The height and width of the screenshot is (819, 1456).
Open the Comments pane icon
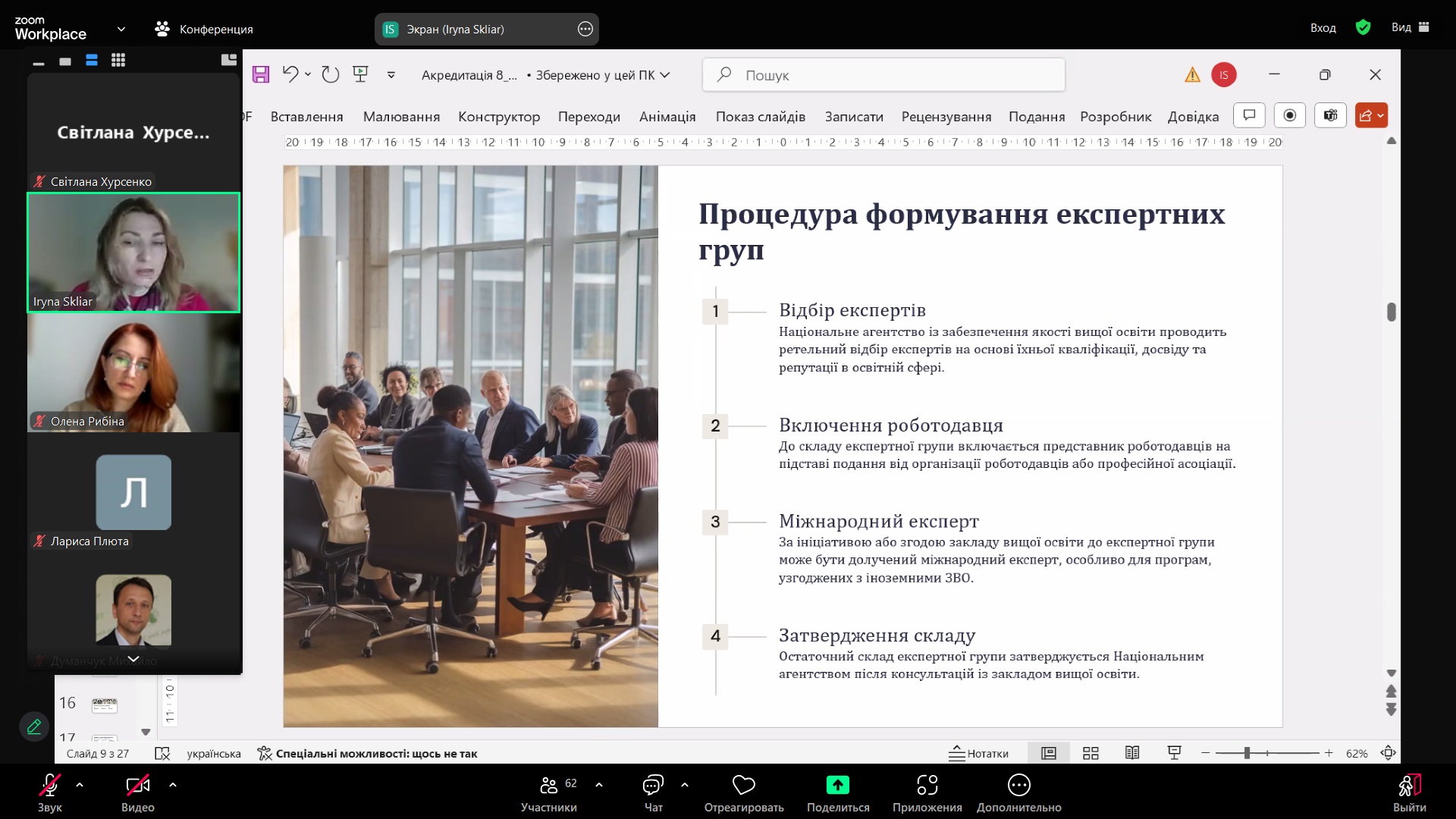point(1250,115)
